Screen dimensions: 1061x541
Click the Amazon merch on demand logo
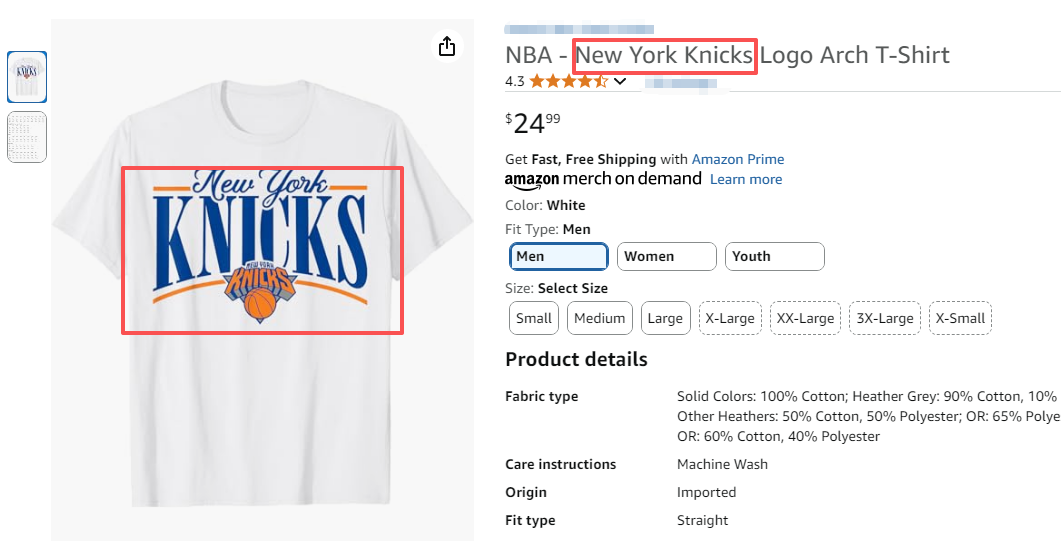tap(603, 179)
